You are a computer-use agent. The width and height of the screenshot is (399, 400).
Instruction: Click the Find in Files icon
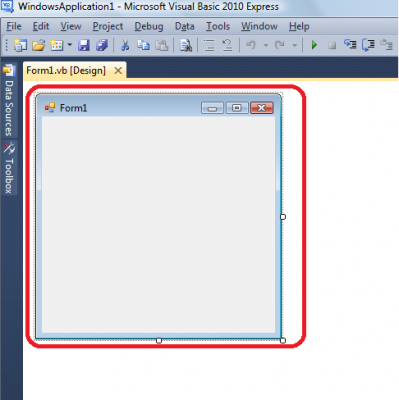[186, 45]
